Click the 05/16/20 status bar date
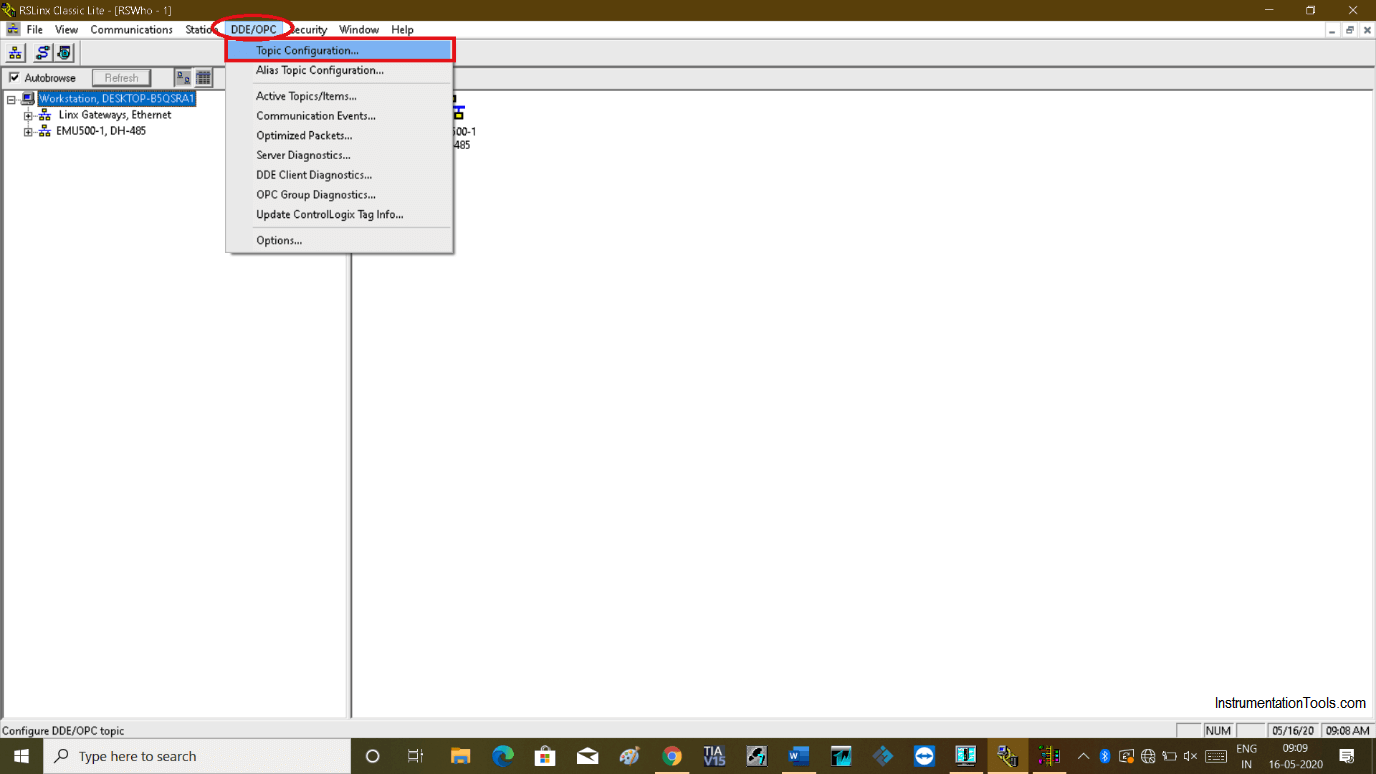The height and width of the screenshot is (774, 1376). pyautogui.click(x=1294, y=731)
